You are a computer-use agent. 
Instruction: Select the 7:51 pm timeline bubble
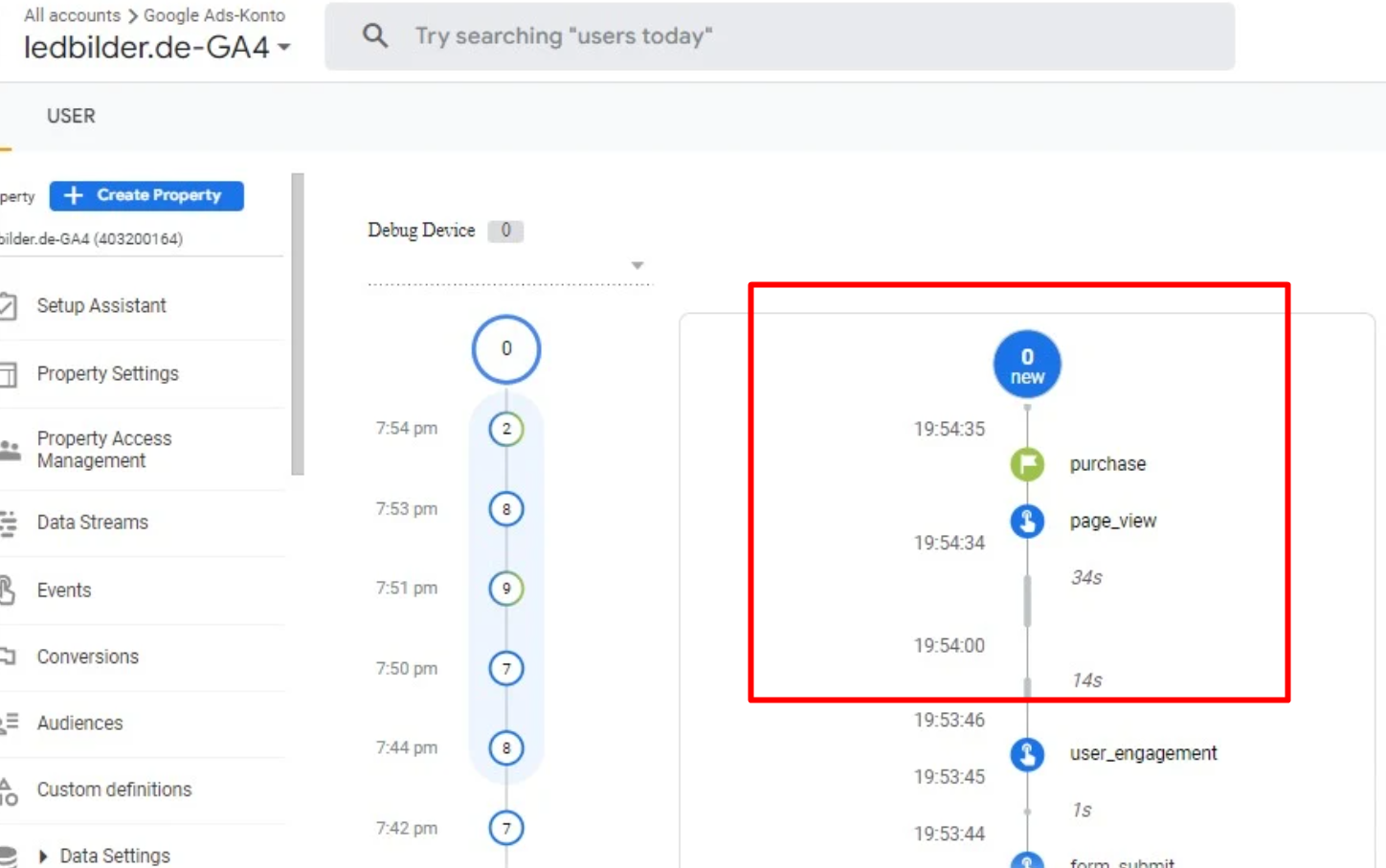(x=506, y=589)
